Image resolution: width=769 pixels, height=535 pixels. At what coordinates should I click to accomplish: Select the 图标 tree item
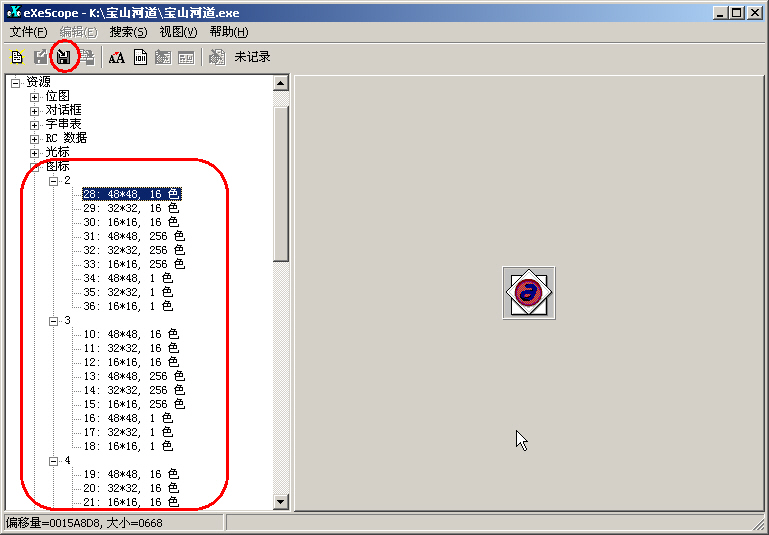tap(57, 166)
